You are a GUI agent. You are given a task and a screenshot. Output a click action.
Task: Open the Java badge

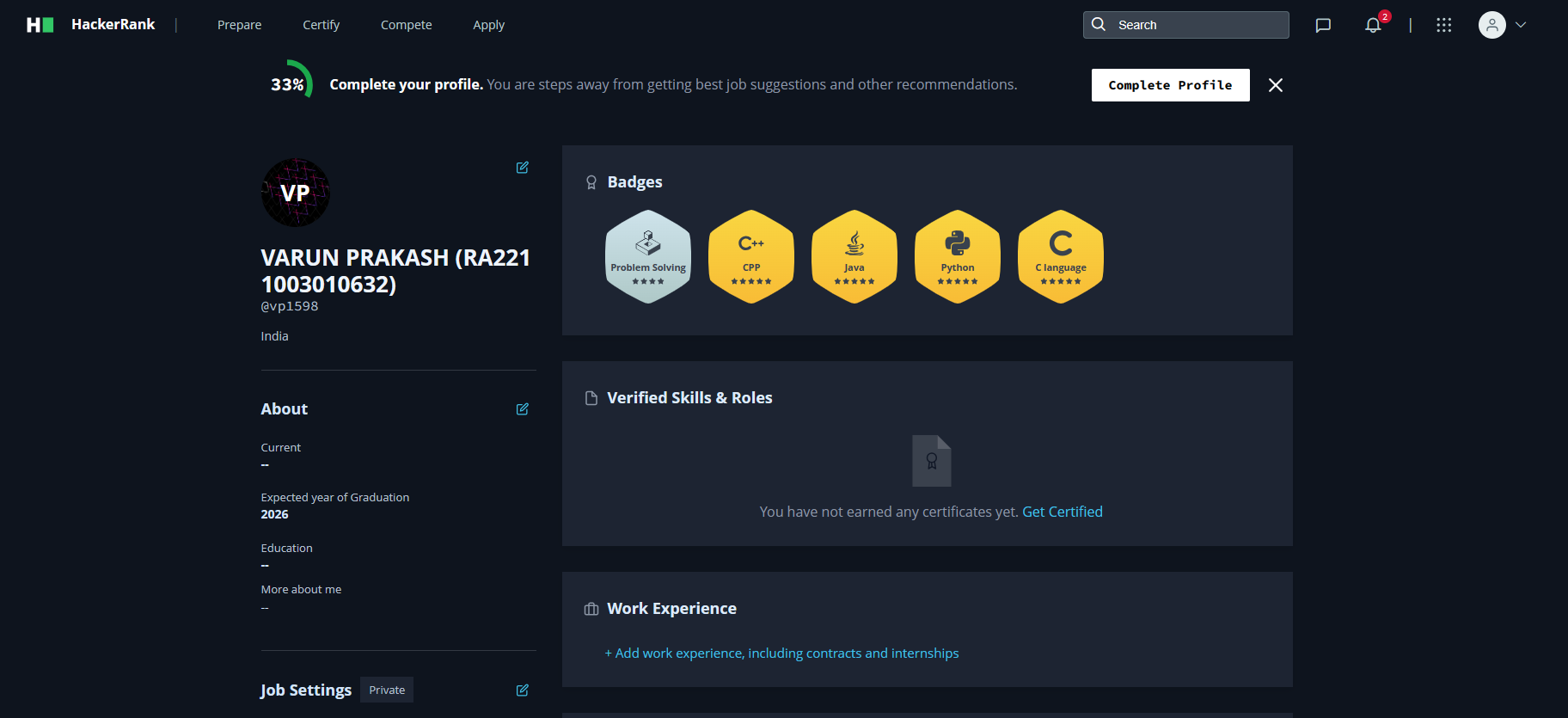point(854,256)
